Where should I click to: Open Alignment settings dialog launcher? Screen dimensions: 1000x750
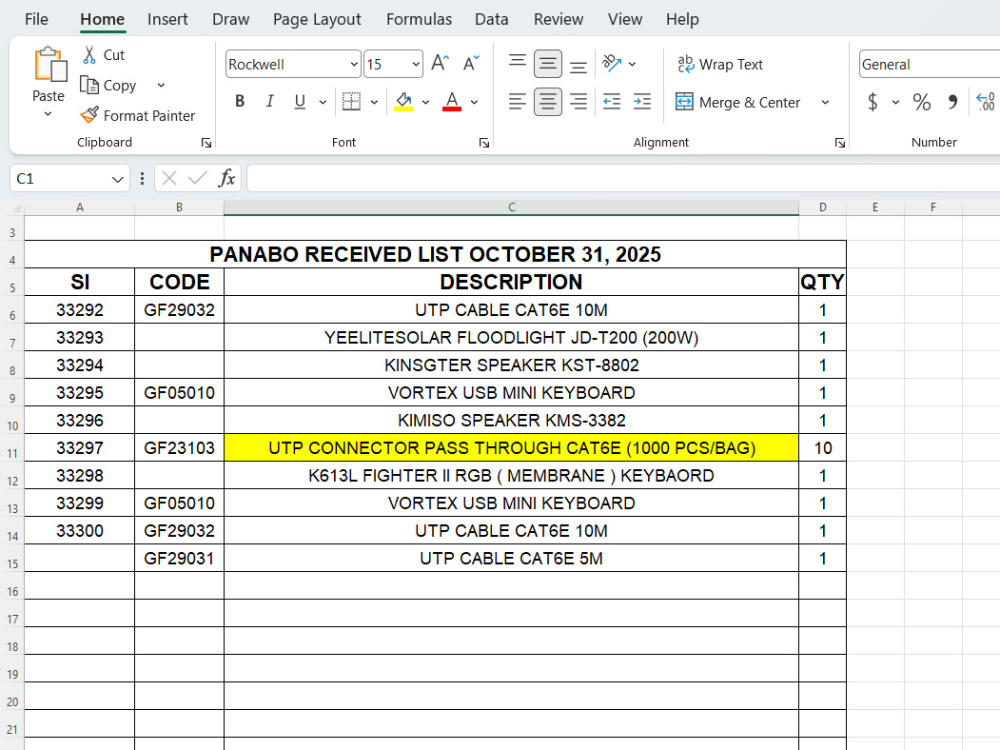point(840,143)
